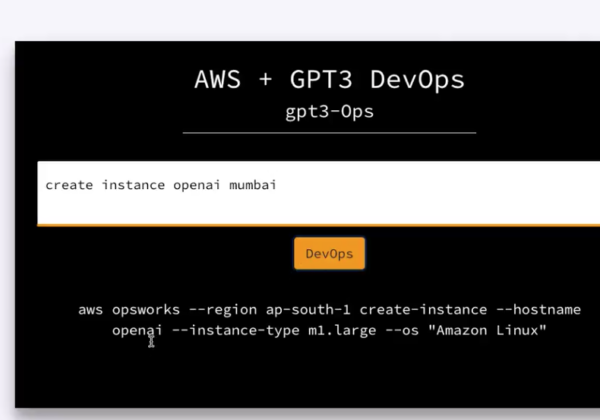The image size is (600, 420).
Task: Click the "gpt3-Ops" subtitle text
Action: [329, 112]
